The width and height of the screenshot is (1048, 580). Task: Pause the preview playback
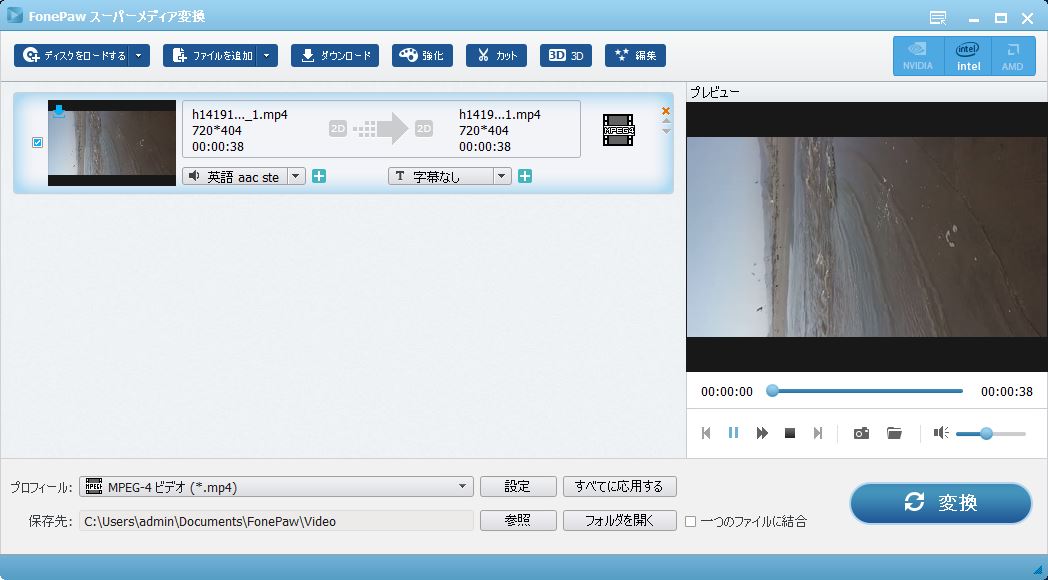(x=733, y=433)
